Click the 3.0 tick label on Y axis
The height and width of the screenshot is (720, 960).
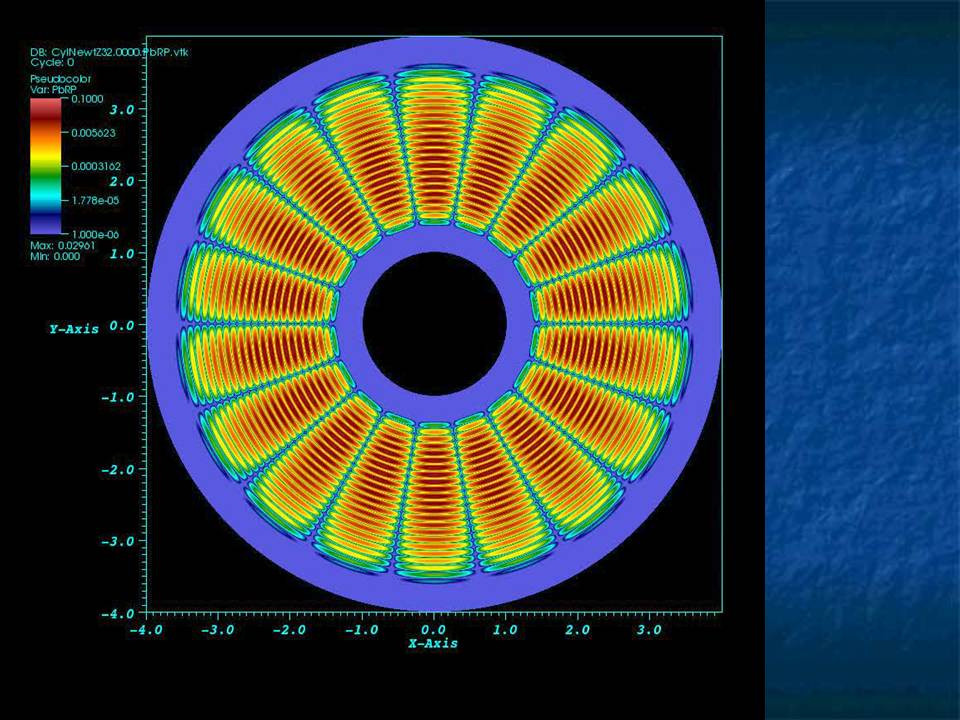[x=122, y=109]
